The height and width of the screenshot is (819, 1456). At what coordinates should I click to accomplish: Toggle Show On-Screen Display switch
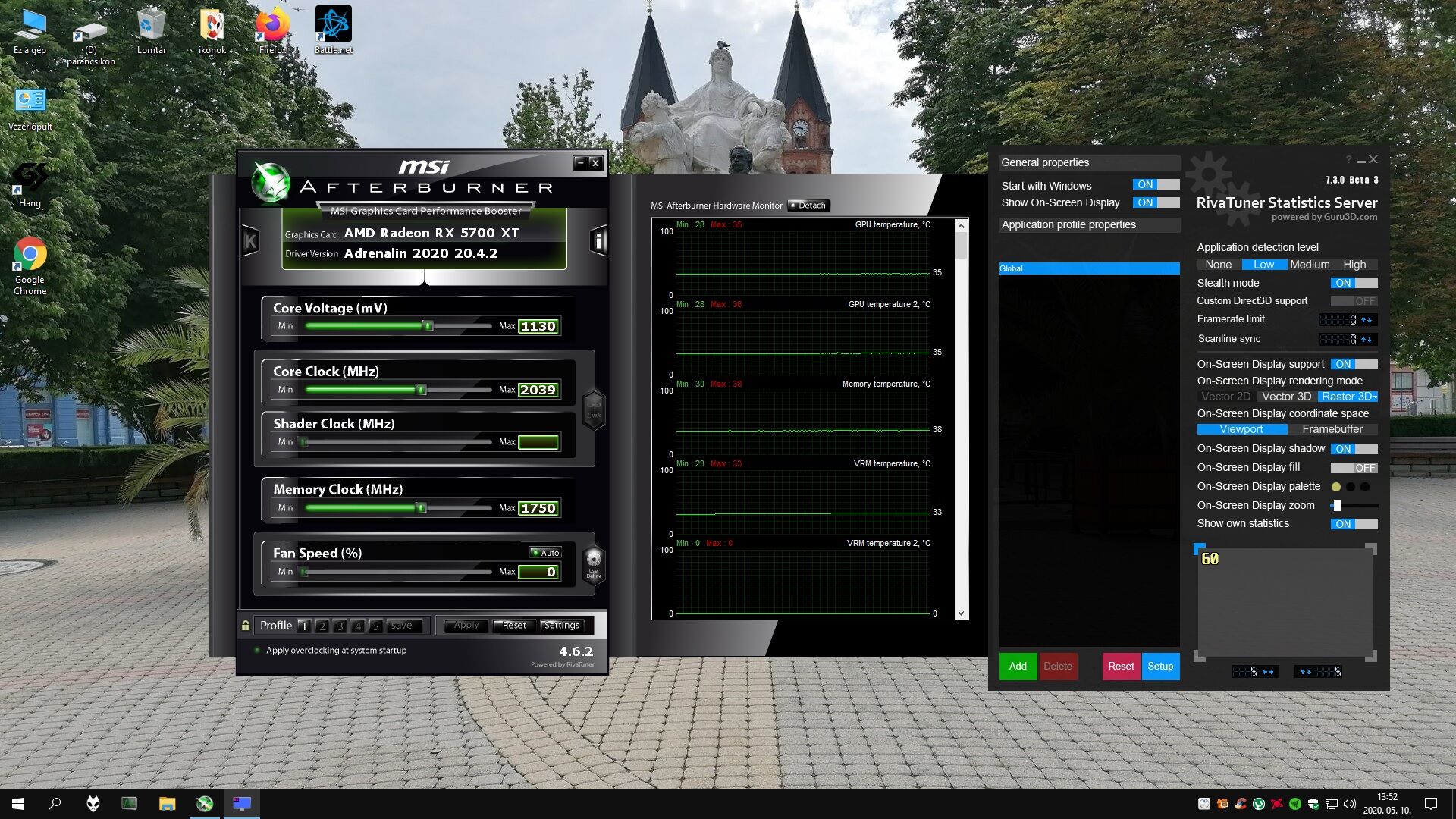[1156, 202]
